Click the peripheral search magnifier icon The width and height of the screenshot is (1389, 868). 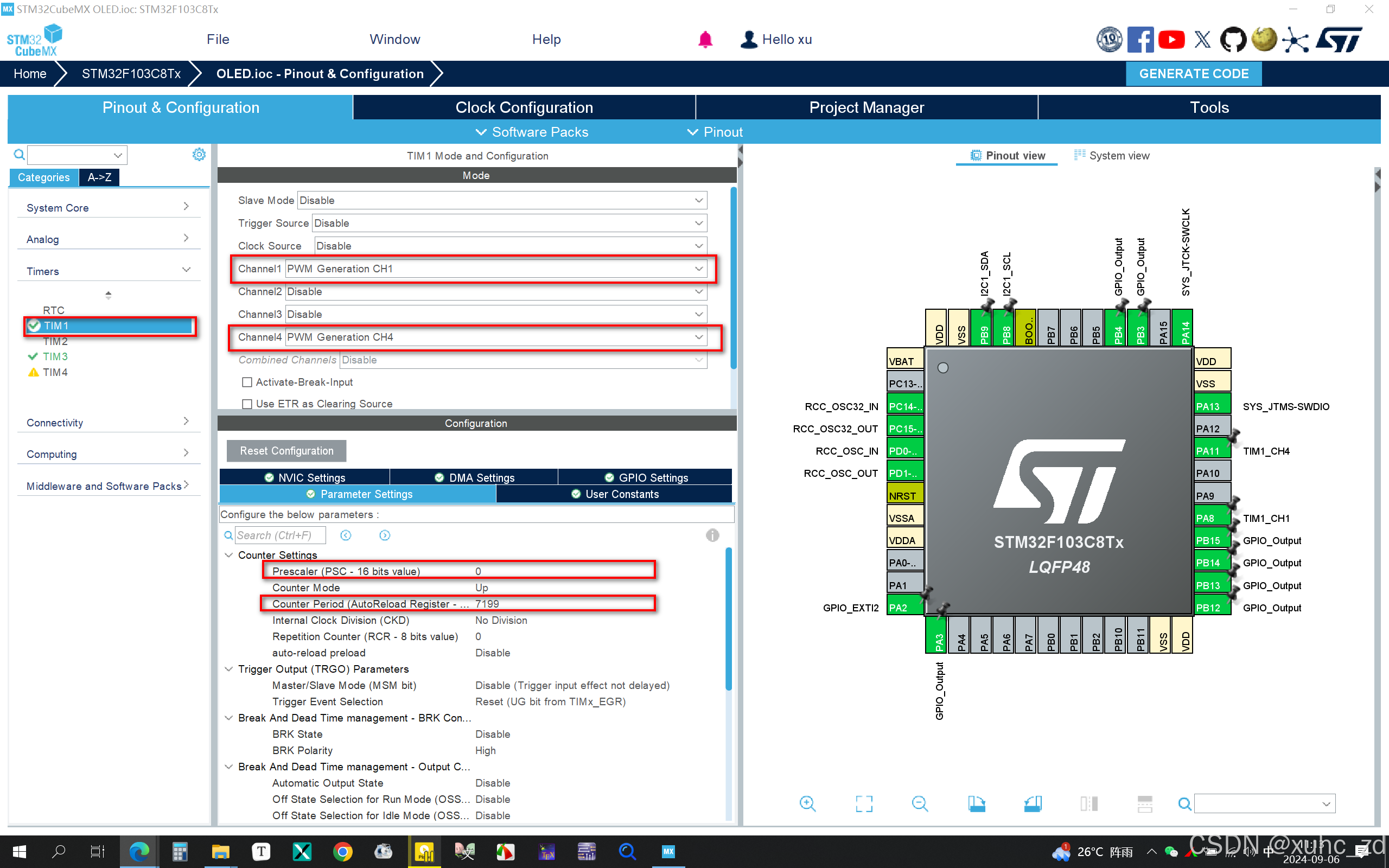(x=19, y=155)
